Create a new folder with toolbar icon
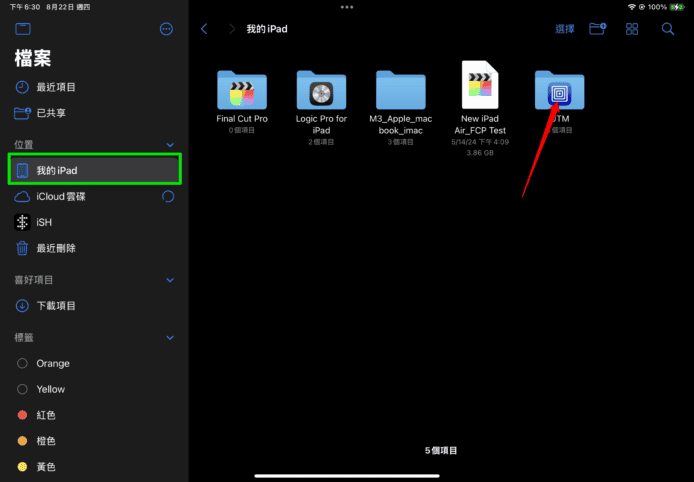 [x=598, y=29]
